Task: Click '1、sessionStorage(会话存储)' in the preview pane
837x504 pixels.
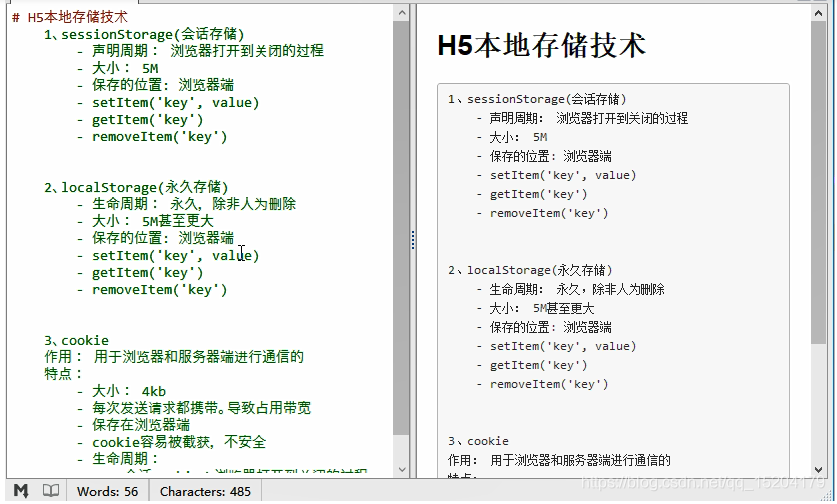Action: click(537, 99)
